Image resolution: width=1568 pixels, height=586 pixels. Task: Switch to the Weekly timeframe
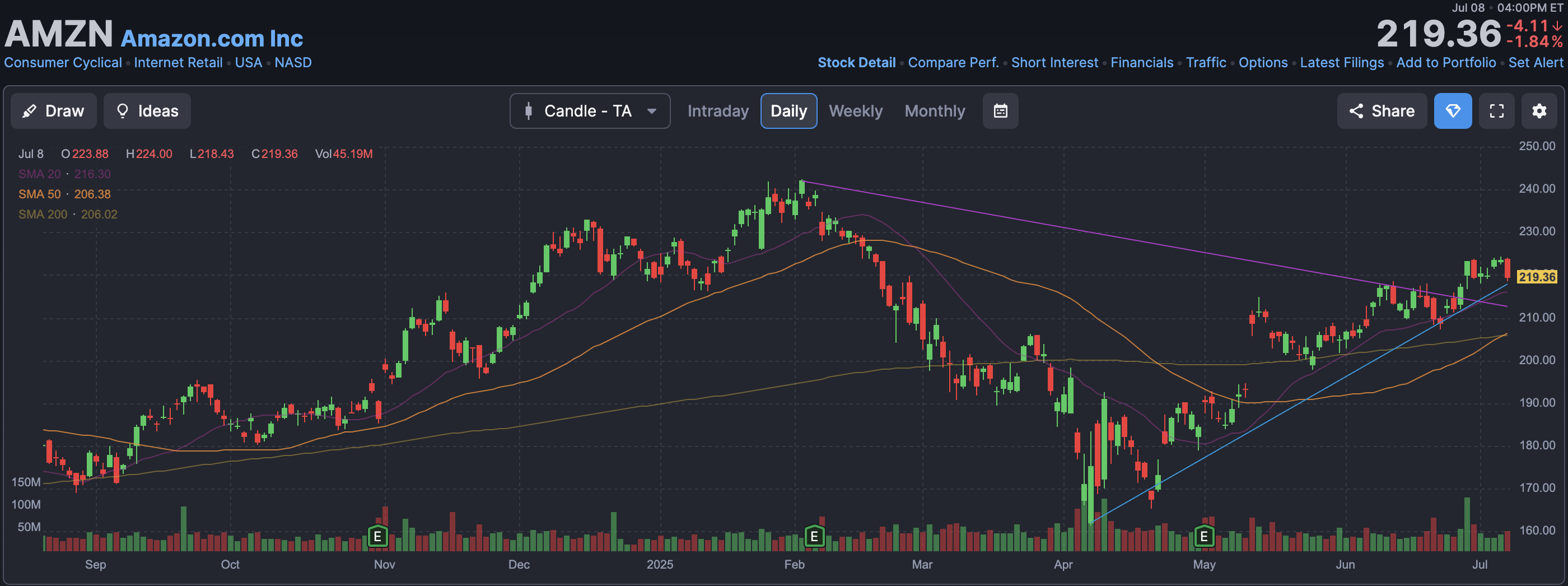855,111
